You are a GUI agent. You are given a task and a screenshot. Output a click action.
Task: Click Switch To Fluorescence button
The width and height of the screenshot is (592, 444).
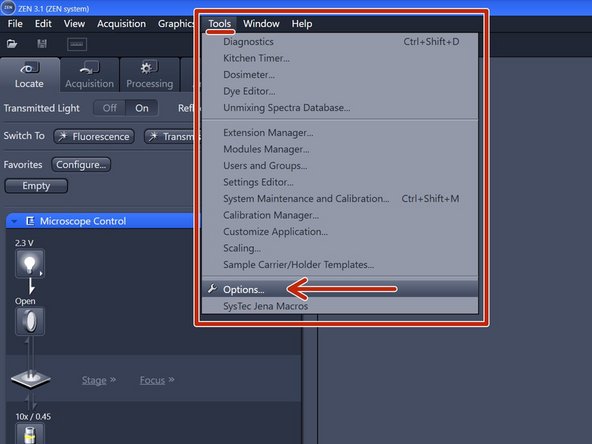pyautogui.click(x=94, y=136)
